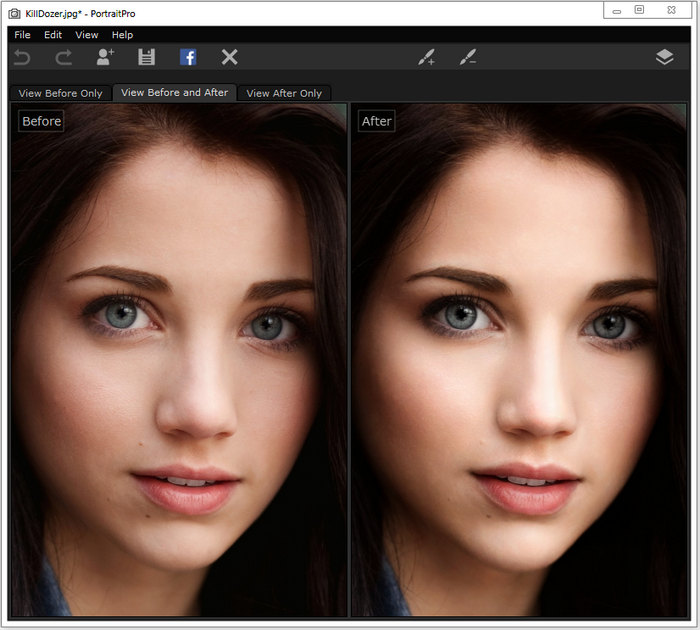The height and width of the screenshot is (630, 700).
Task: Open the Edit menu
Action: pos(53,35)
